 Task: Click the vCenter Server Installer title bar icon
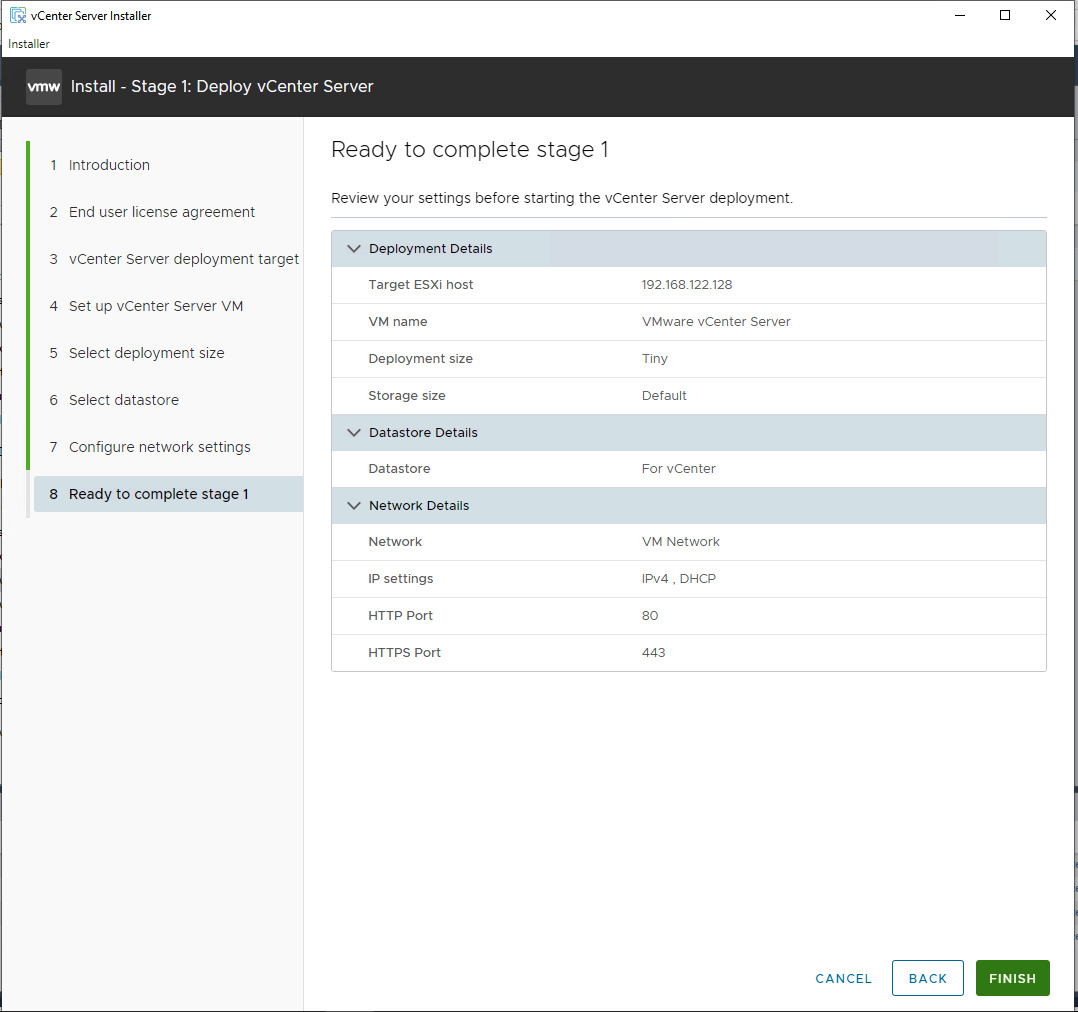[18, 15]
